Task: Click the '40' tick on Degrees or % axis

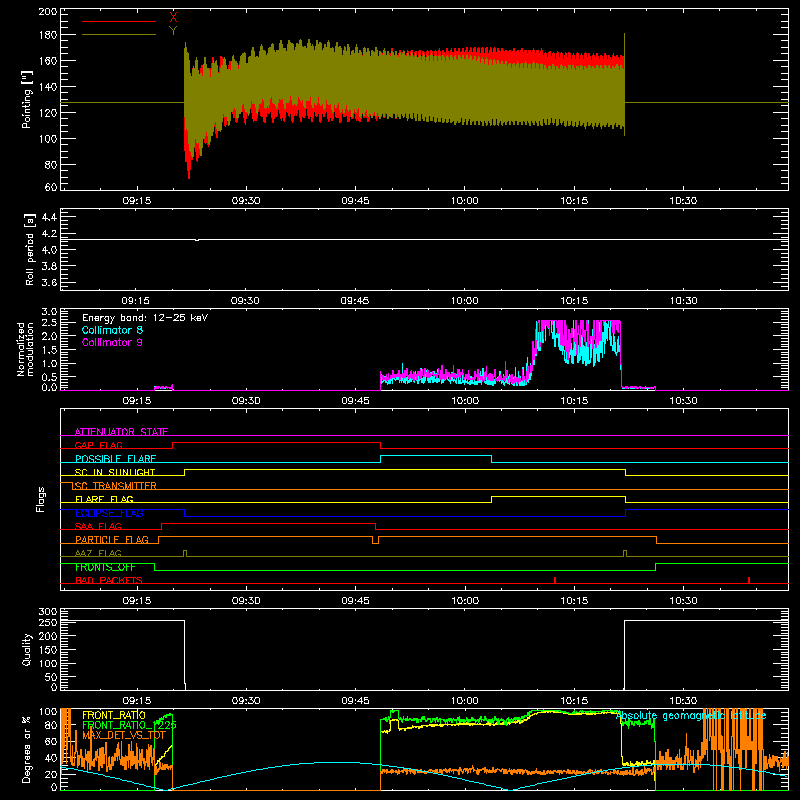Action: tap(51, 758)
